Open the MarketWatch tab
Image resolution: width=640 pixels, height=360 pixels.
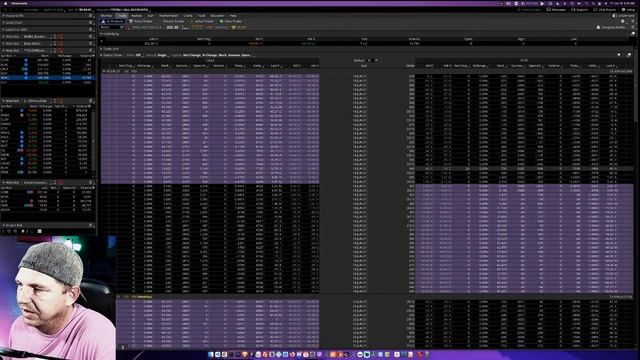point(169,16)
